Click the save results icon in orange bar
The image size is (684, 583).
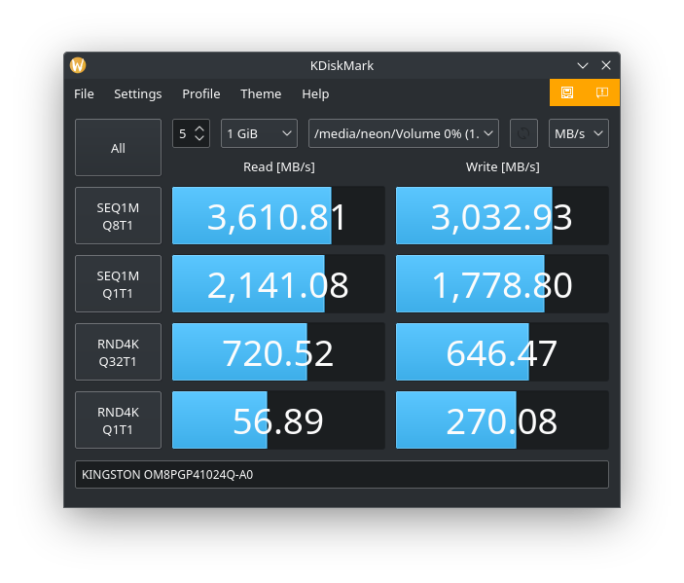pyautogui.click(x=567, y=93)
